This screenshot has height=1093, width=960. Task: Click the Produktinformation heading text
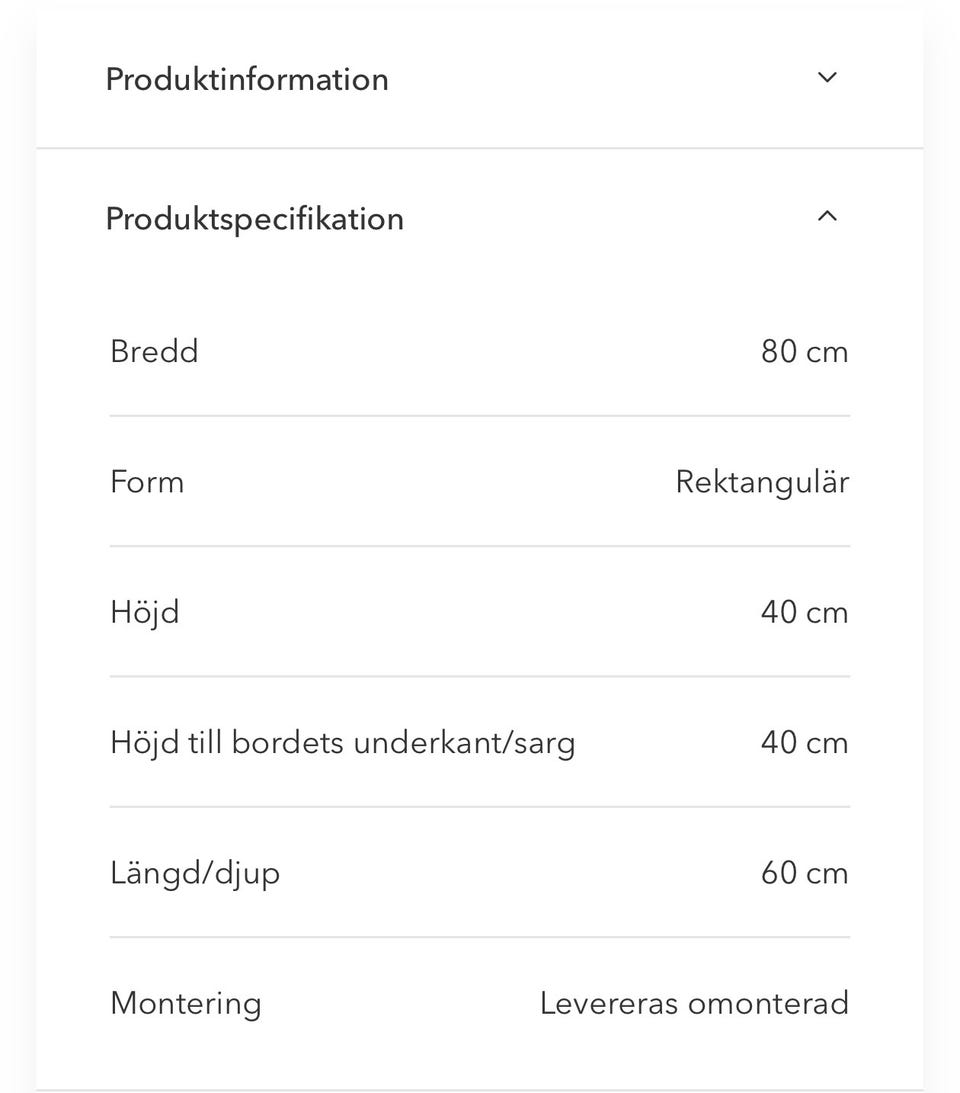pos(247,79)
